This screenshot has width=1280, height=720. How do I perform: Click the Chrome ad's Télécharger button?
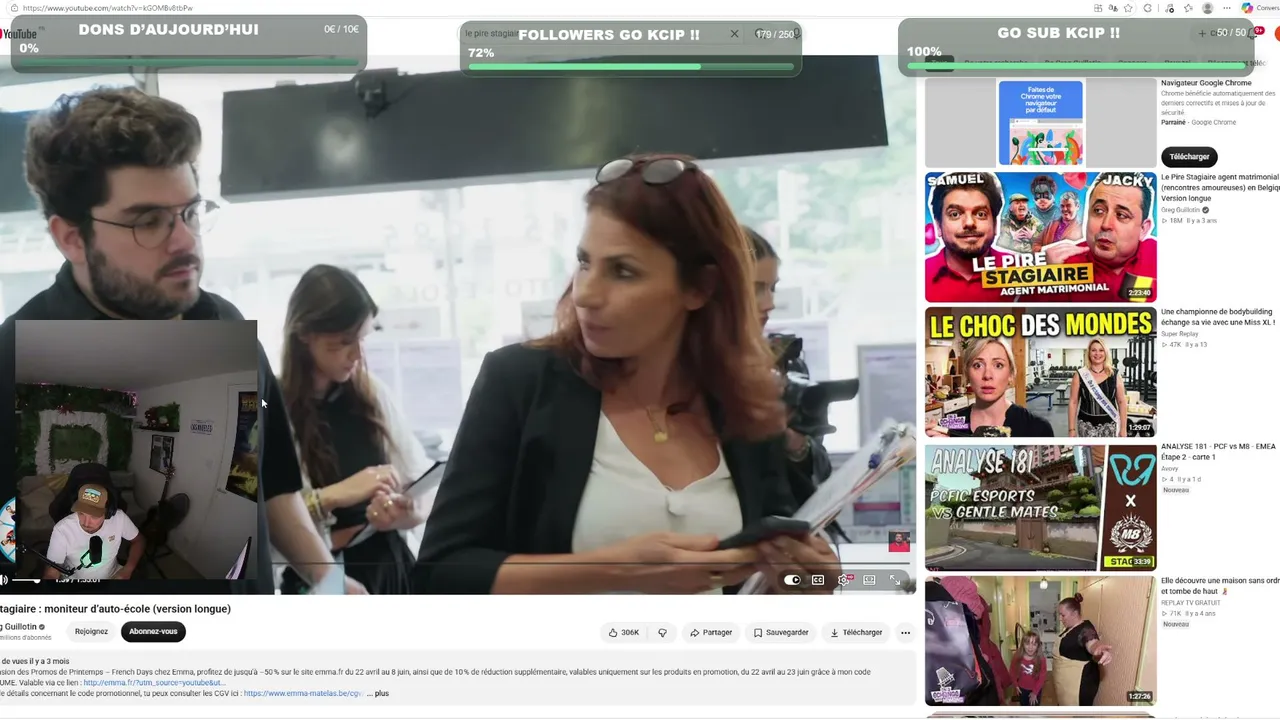pyautogui.click(x=1189, y=156)
